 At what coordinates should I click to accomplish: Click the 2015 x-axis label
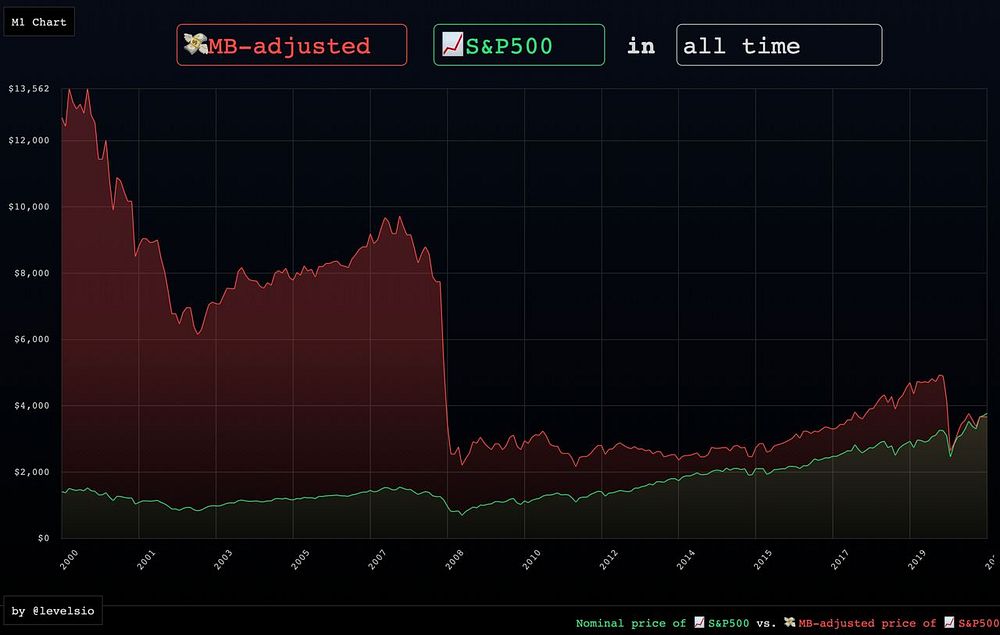pyautogui.click(x=763, y=559)
